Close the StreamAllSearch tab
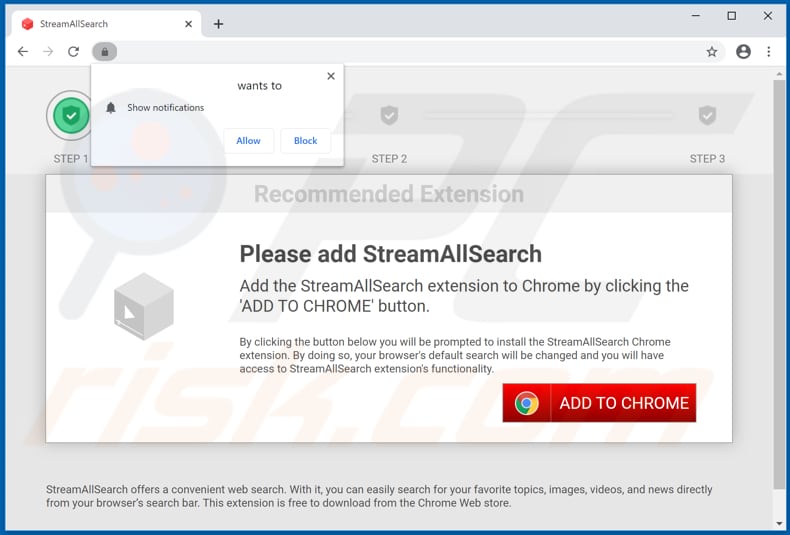Screen dimensions: 790x535 [x=188, y=24]
